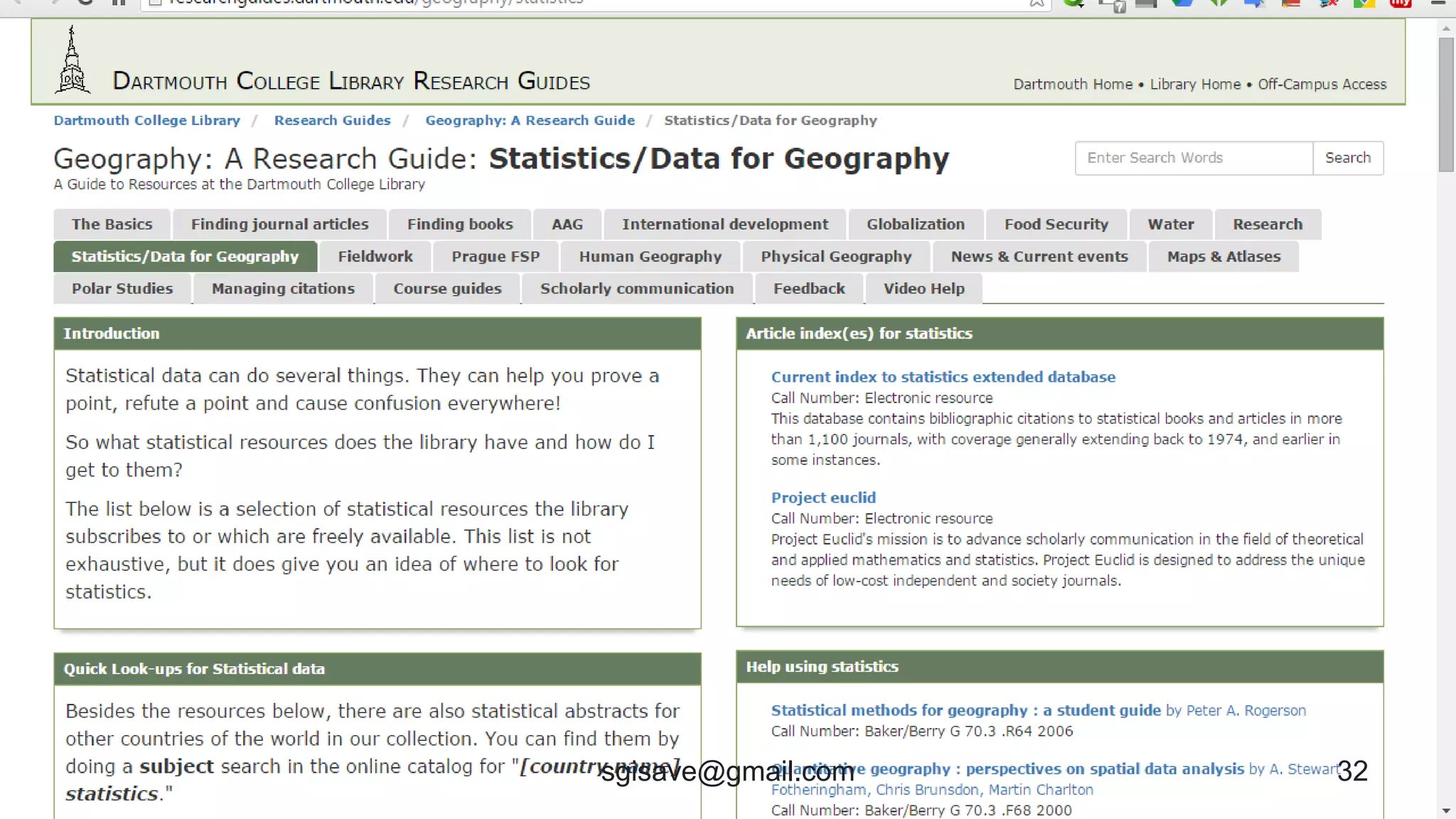Click Geography: A Research Guide breadcrumb

[x=530, y=120]
